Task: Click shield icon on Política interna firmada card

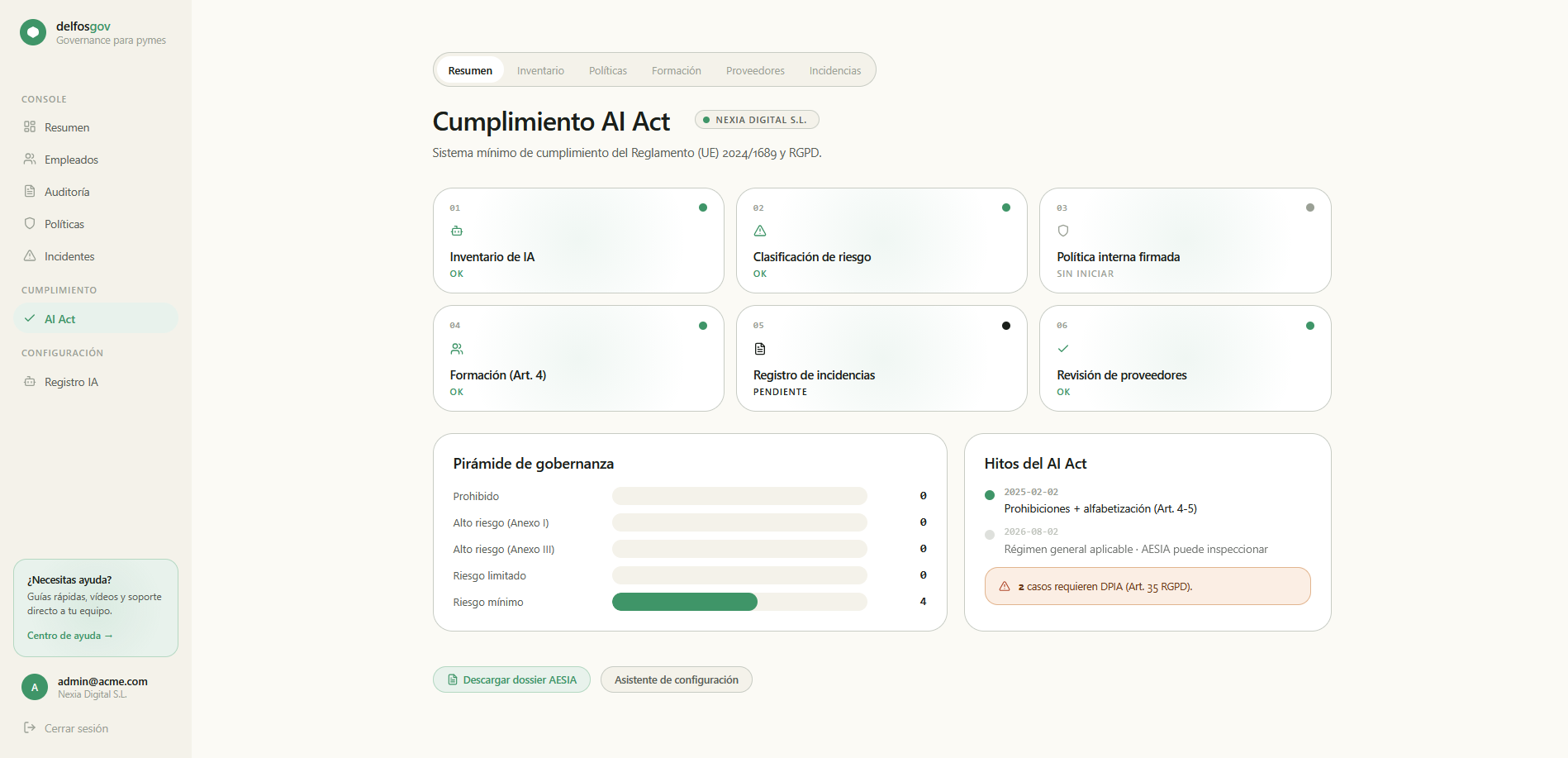Action: point(1063,231)
